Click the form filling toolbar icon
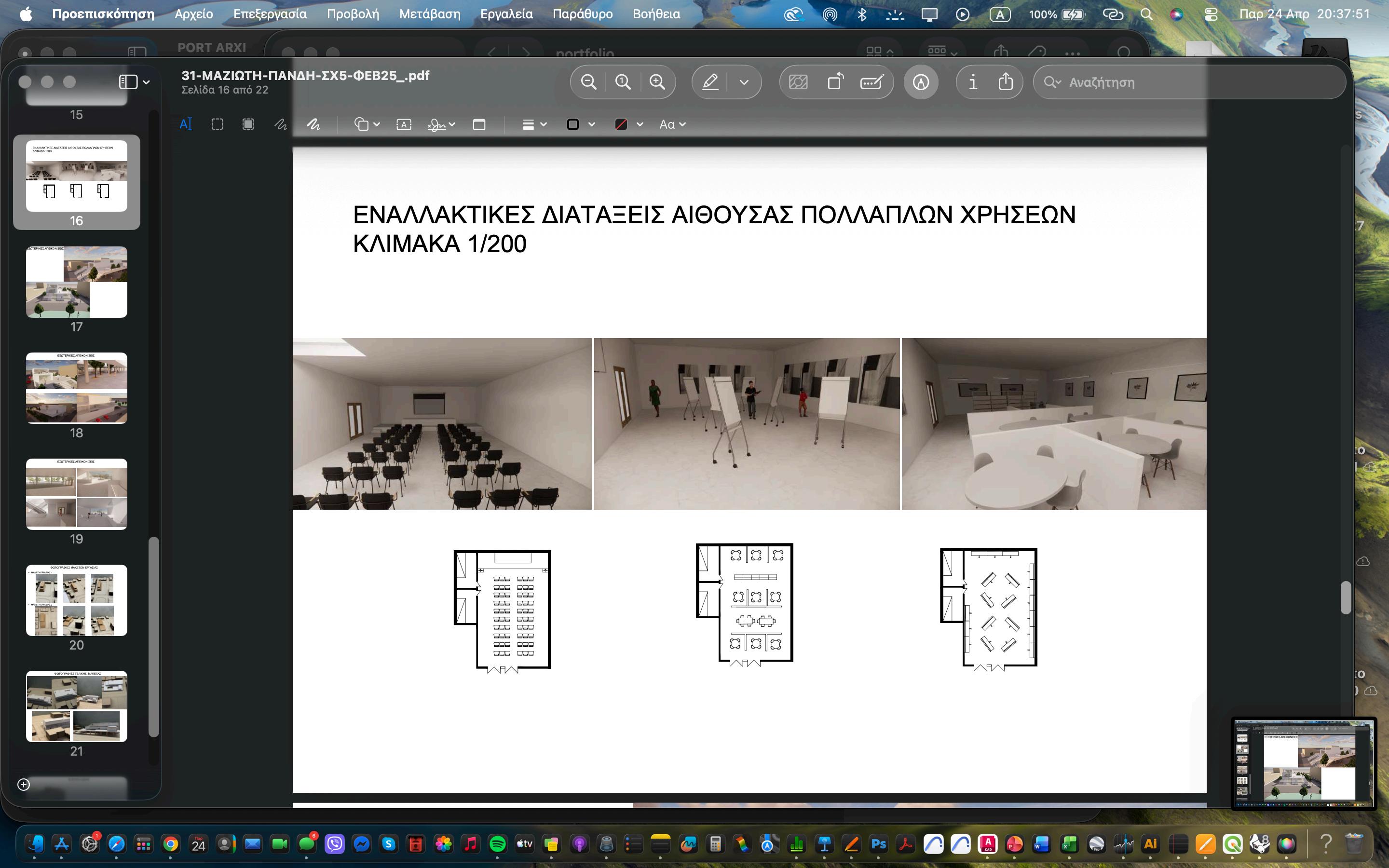The width and height of the screenshot is (1389, 868). coord(872,82)
